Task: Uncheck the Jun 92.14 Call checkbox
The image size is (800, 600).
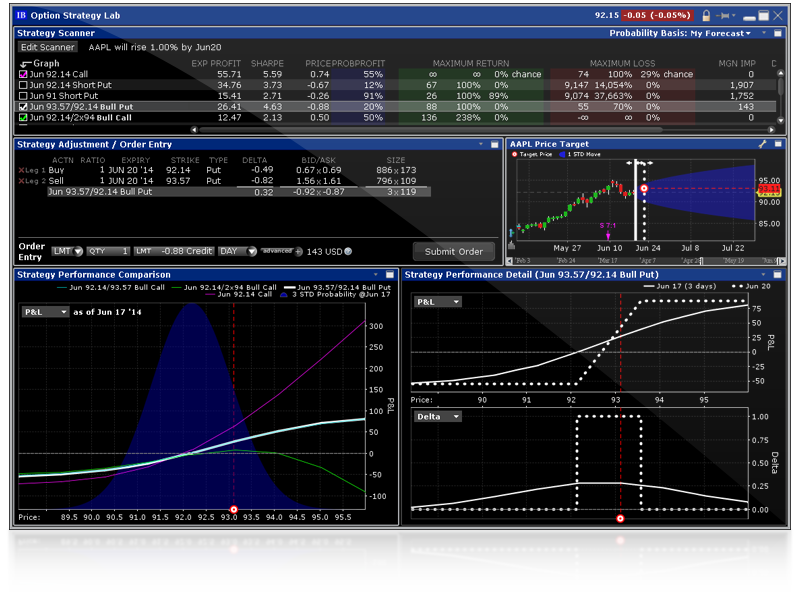Action: (22, 74)
